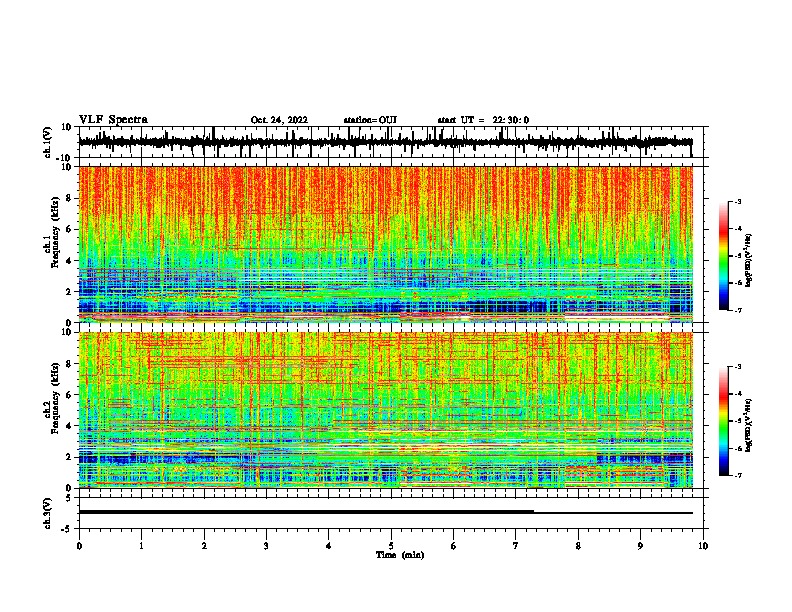Click inside the ch.2 frequency spectrogram

[x=385, y=410]
